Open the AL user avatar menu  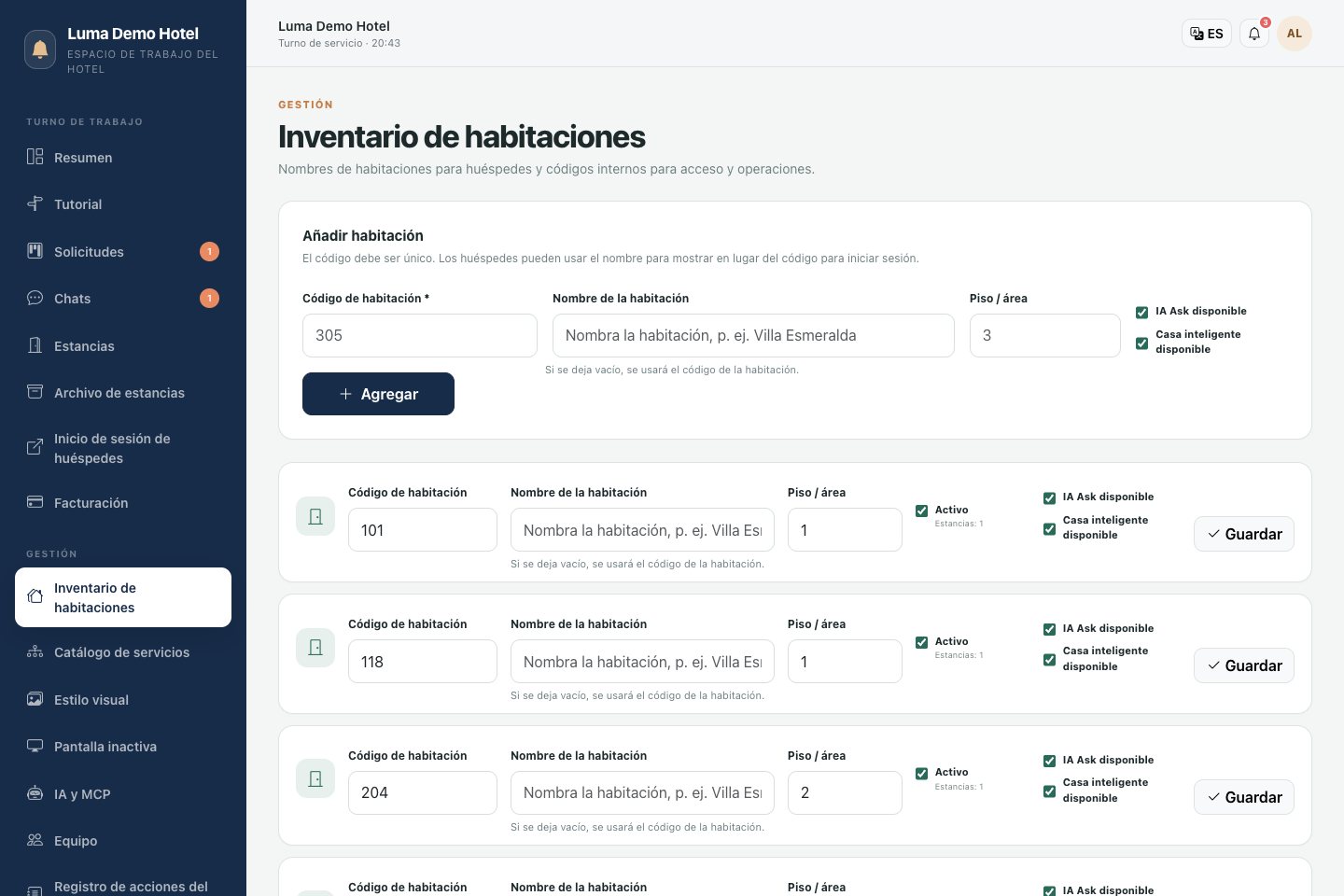(1295, 34)
